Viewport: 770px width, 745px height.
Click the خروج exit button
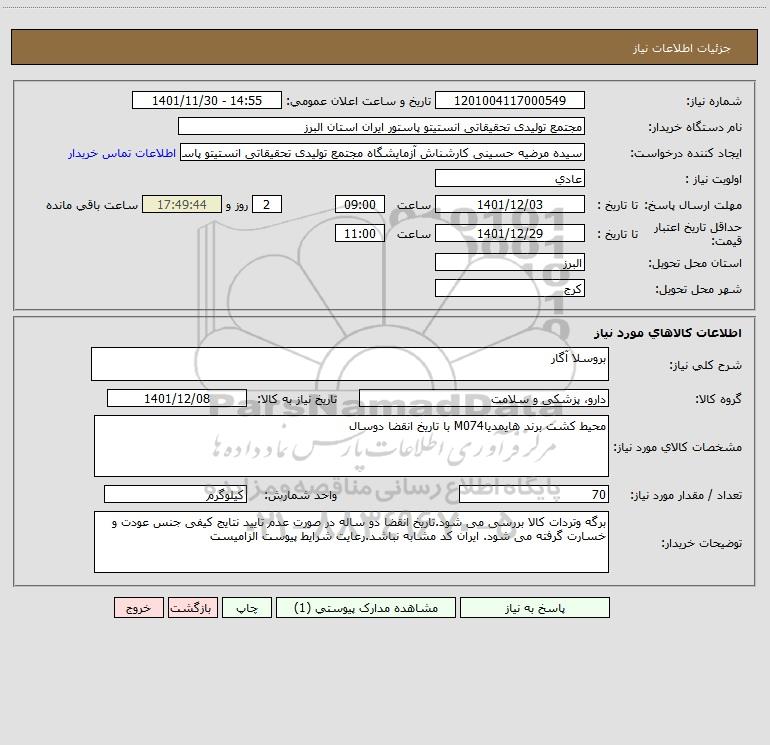click(138, 607)
